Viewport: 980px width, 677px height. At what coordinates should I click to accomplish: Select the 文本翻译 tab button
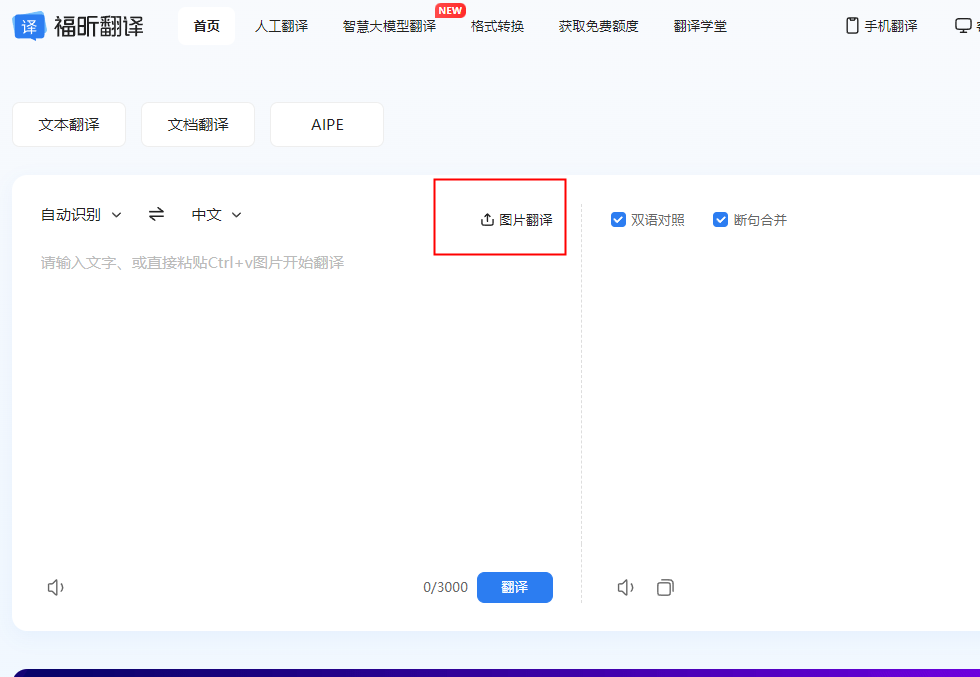pos(69,124)
